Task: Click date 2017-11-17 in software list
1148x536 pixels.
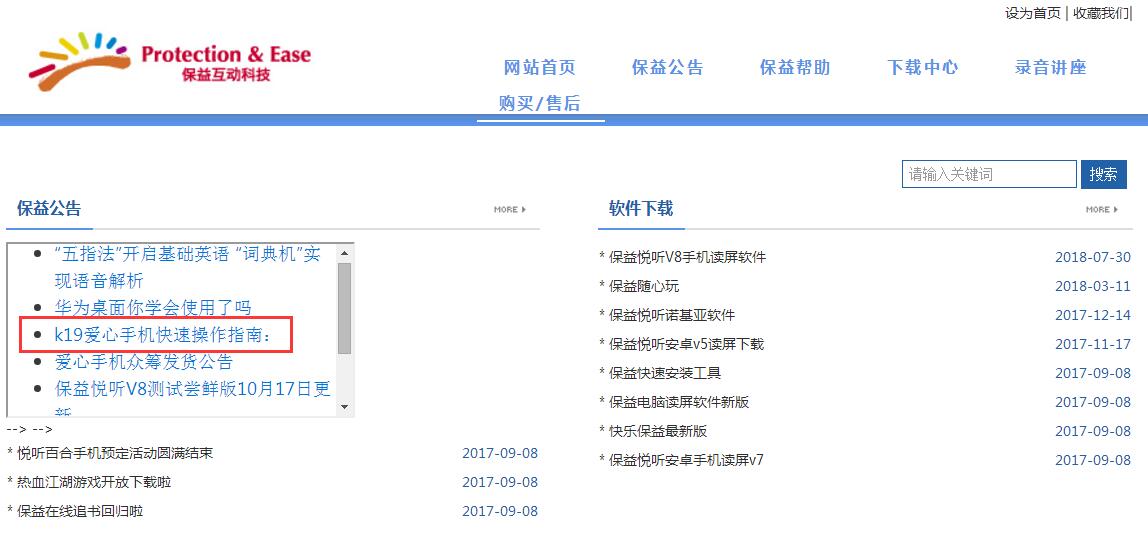Action: click(x=1092, y=344)
